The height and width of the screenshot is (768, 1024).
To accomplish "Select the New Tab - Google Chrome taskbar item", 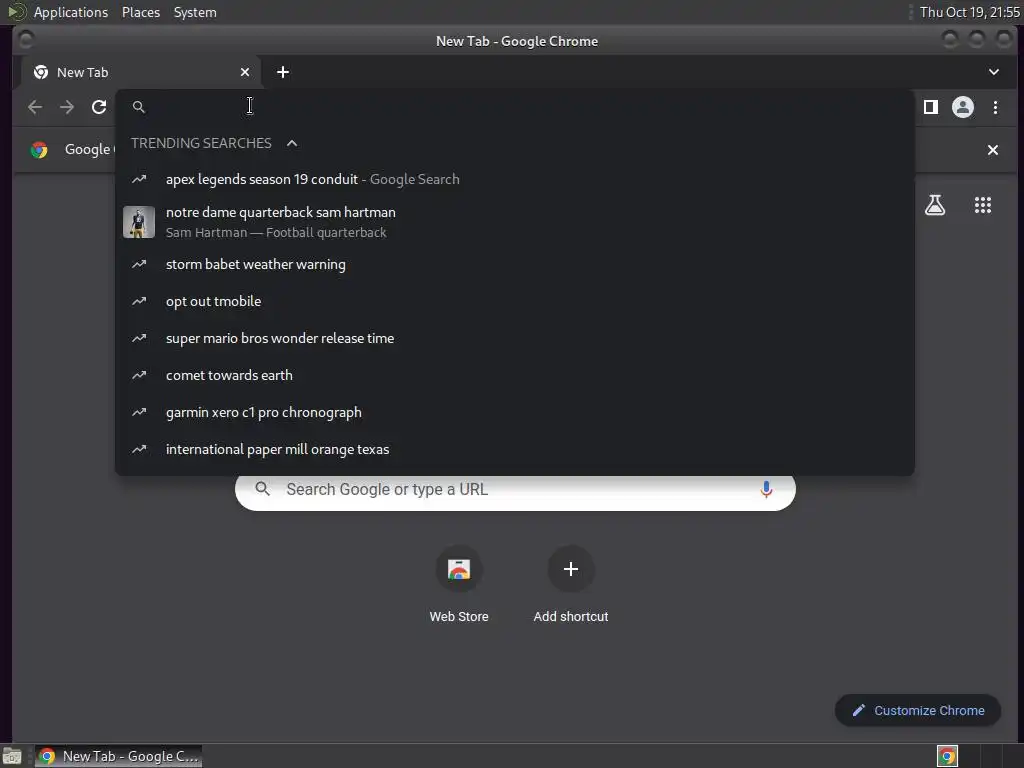I will [x=118, y=756].
